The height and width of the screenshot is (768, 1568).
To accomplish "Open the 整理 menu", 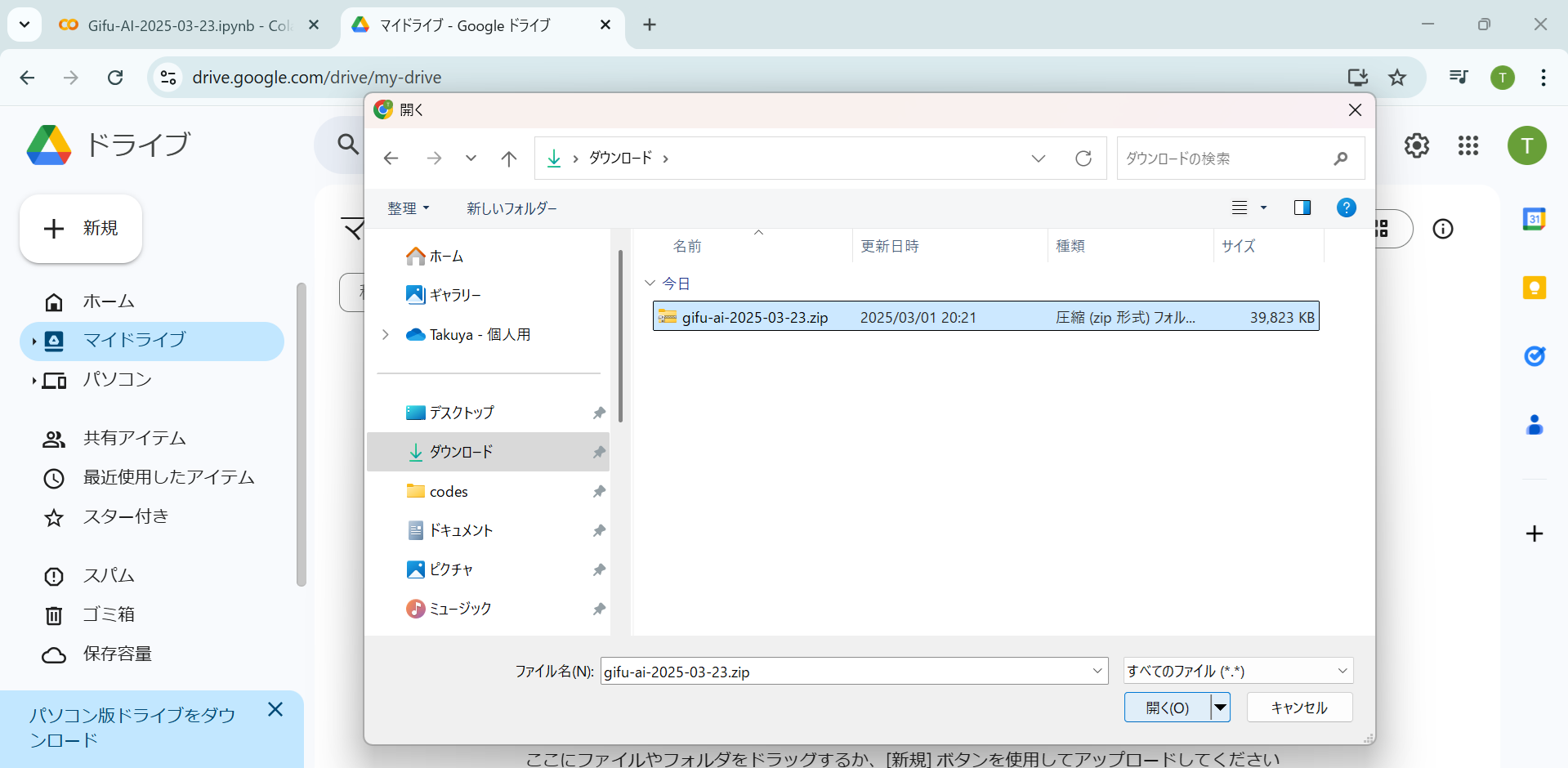I will pos(408,208).
